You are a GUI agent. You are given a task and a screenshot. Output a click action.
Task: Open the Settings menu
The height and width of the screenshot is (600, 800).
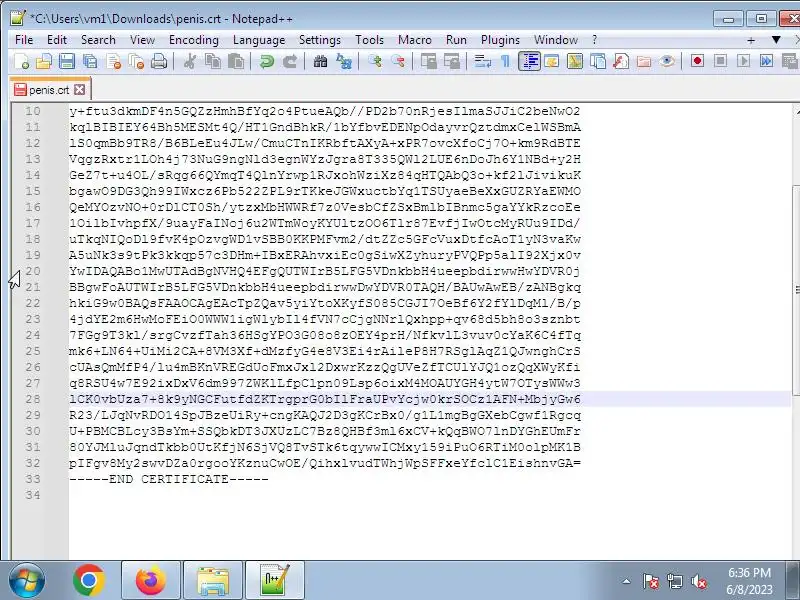tap(319, 40)
